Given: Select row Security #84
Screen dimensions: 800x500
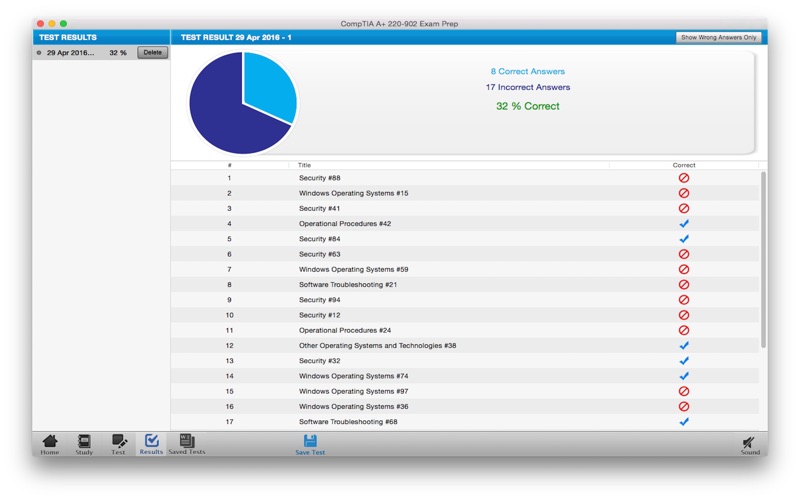Looking at the screenshot, I should (465, 239).
